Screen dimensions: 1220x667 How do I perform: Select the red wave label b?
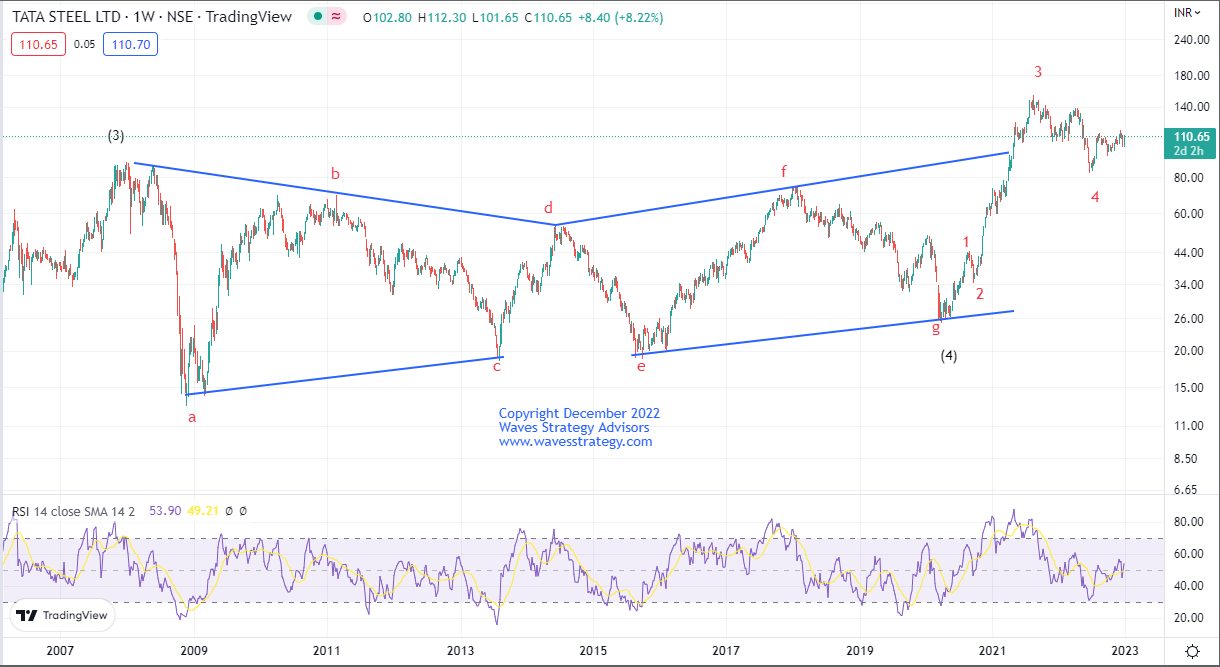pos(335,173)
